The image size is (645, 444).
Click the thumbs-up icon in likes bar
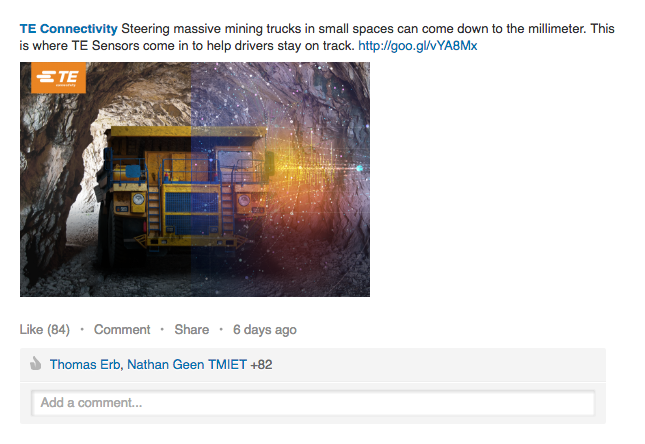36,364
